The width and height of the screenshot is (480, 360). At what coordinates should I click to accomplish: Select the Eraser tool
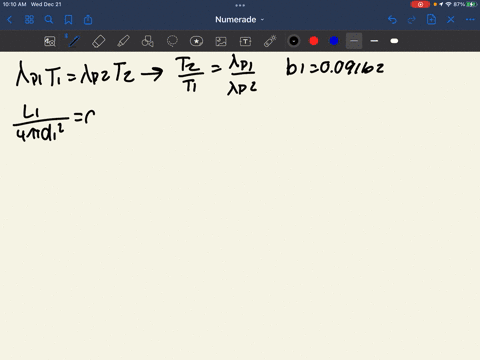[x=99, y=41]
